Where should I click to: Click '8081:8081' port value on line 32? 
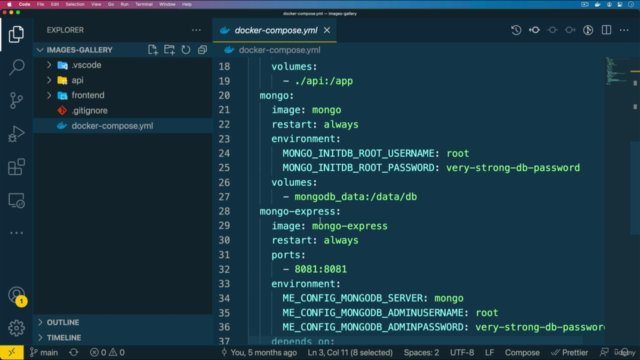click(x=320, y=269)
